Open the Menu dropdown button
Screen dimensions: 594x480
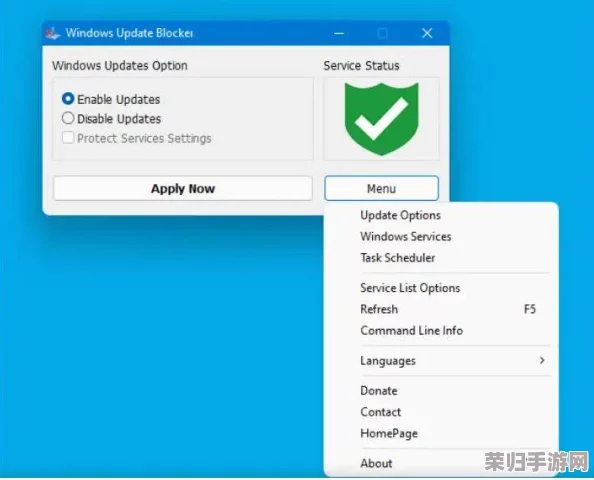[x=381, y=188]
